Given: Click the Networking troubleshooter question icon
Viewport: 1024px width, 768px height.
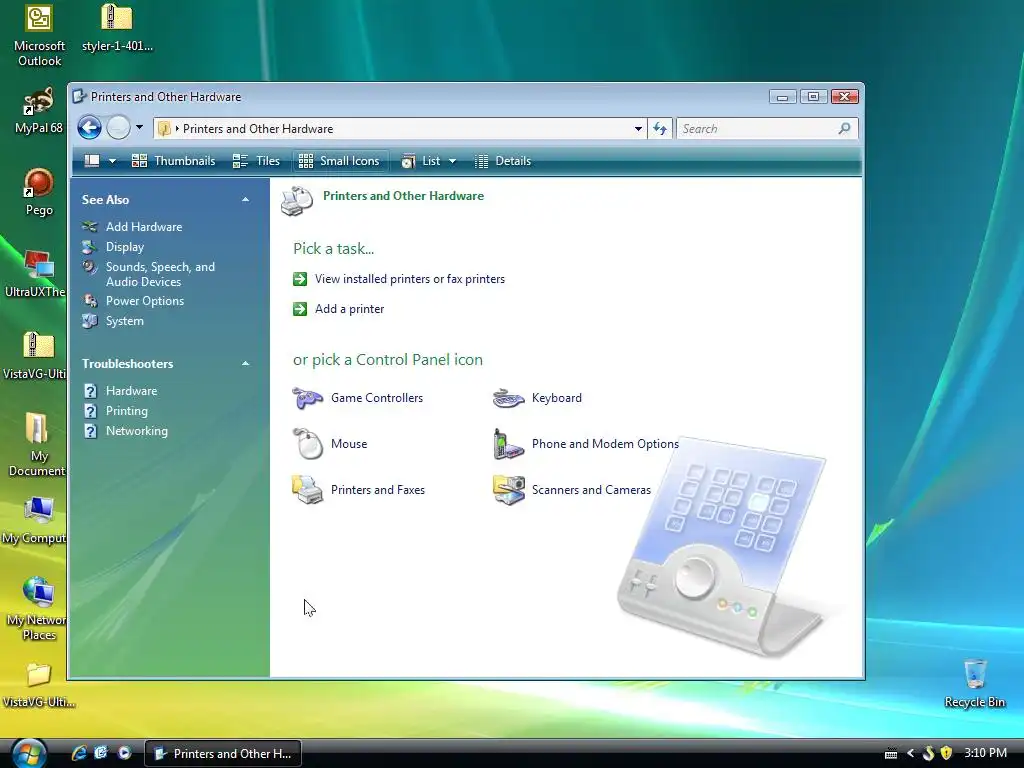Looking at the screenshot, I should coord(90,431).
